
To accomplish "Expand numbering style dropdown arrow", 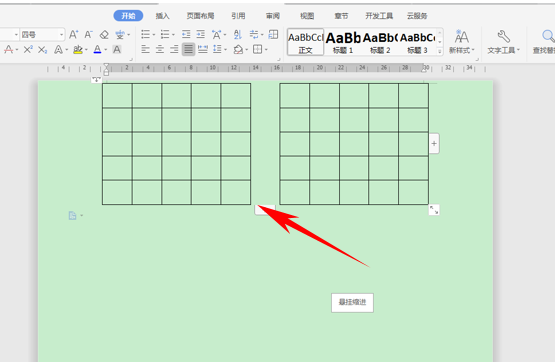I will click(173, 35).
